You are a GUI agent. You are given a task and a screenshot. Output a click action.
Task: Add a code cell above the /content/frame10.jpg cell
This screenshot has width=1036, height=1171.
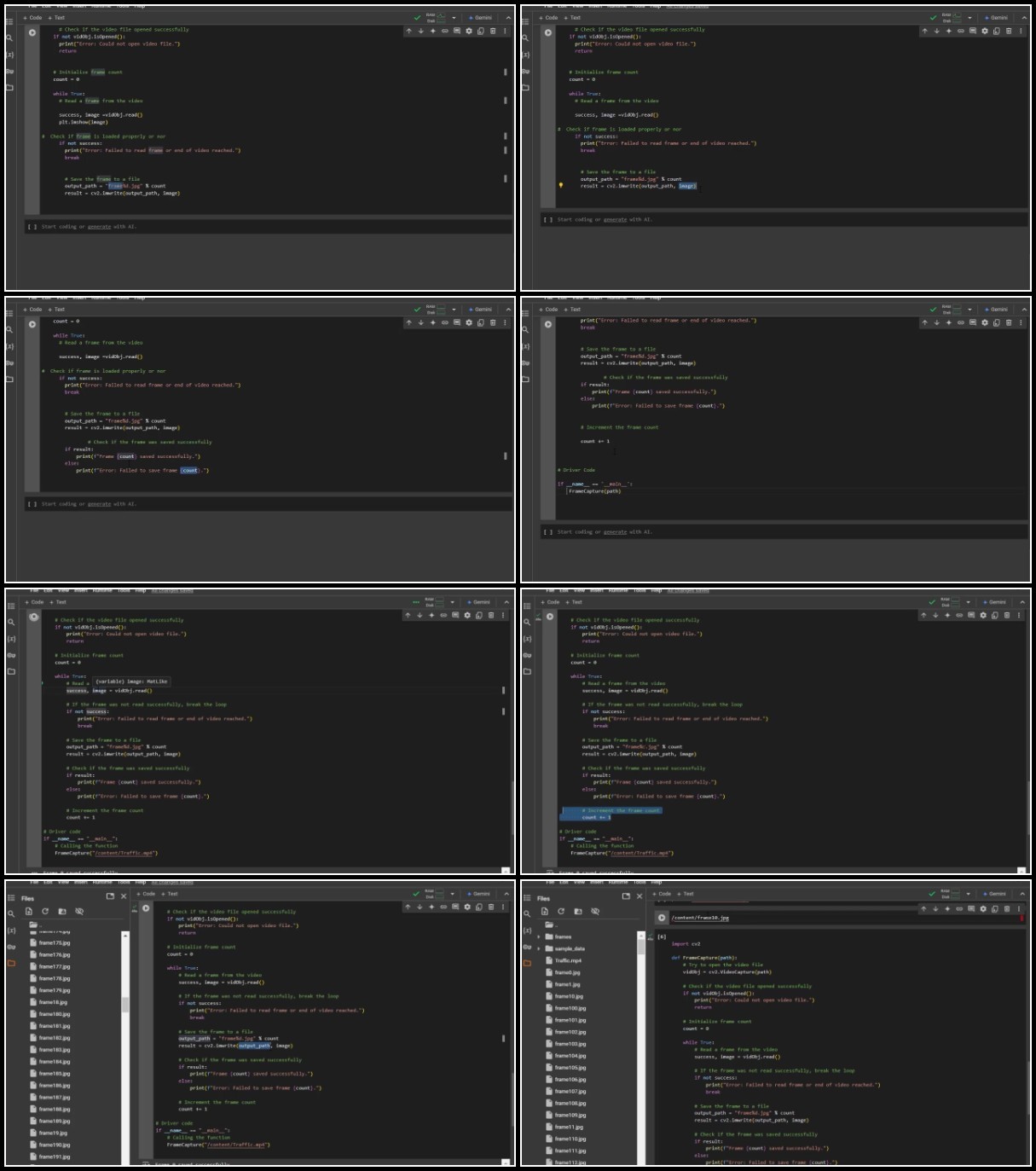[x=663, y=894]
